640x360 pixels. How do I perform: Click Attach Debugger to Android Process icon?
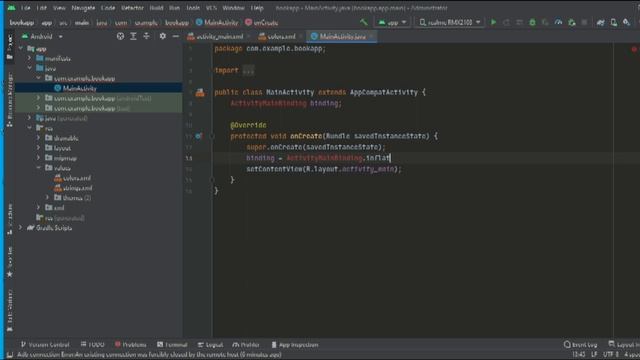click(572, 22)
